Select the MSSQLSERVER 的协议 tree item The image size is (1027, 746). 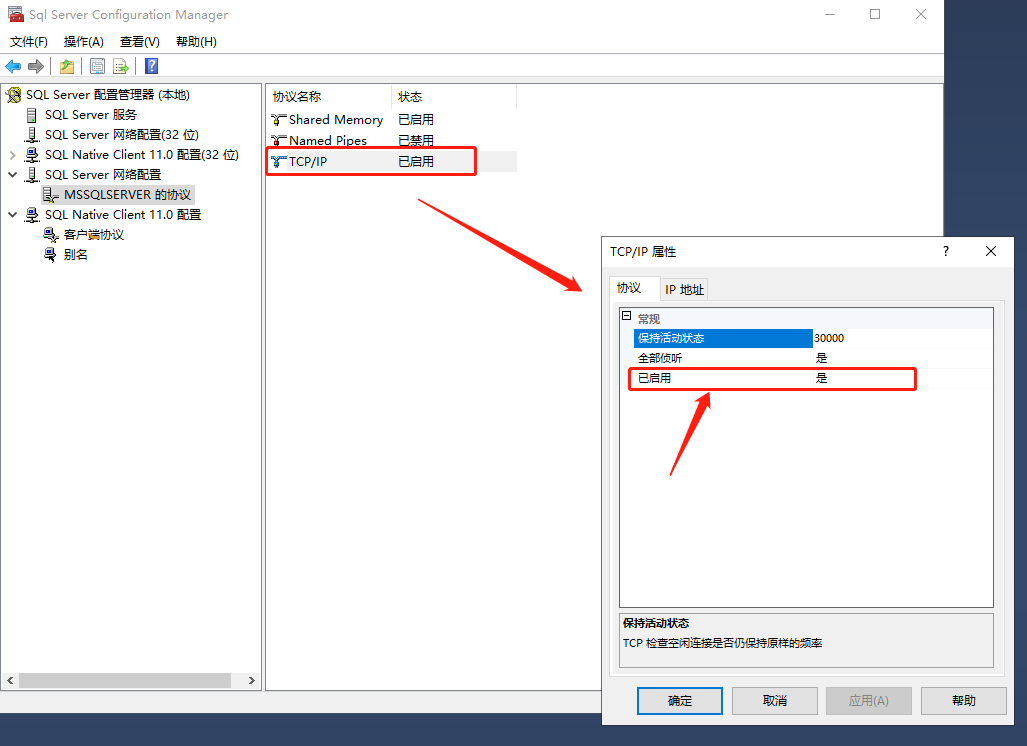(127, 195)
